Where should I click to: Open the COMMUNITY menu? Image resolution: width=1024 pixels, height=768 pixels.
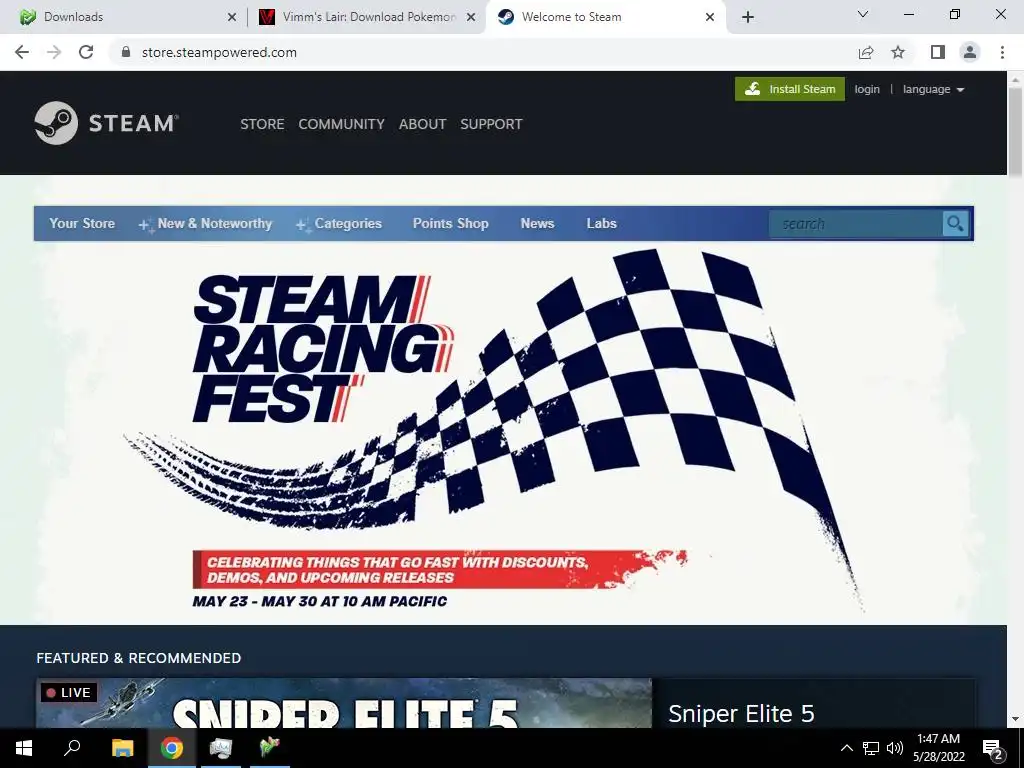click(x=342, y=124)
